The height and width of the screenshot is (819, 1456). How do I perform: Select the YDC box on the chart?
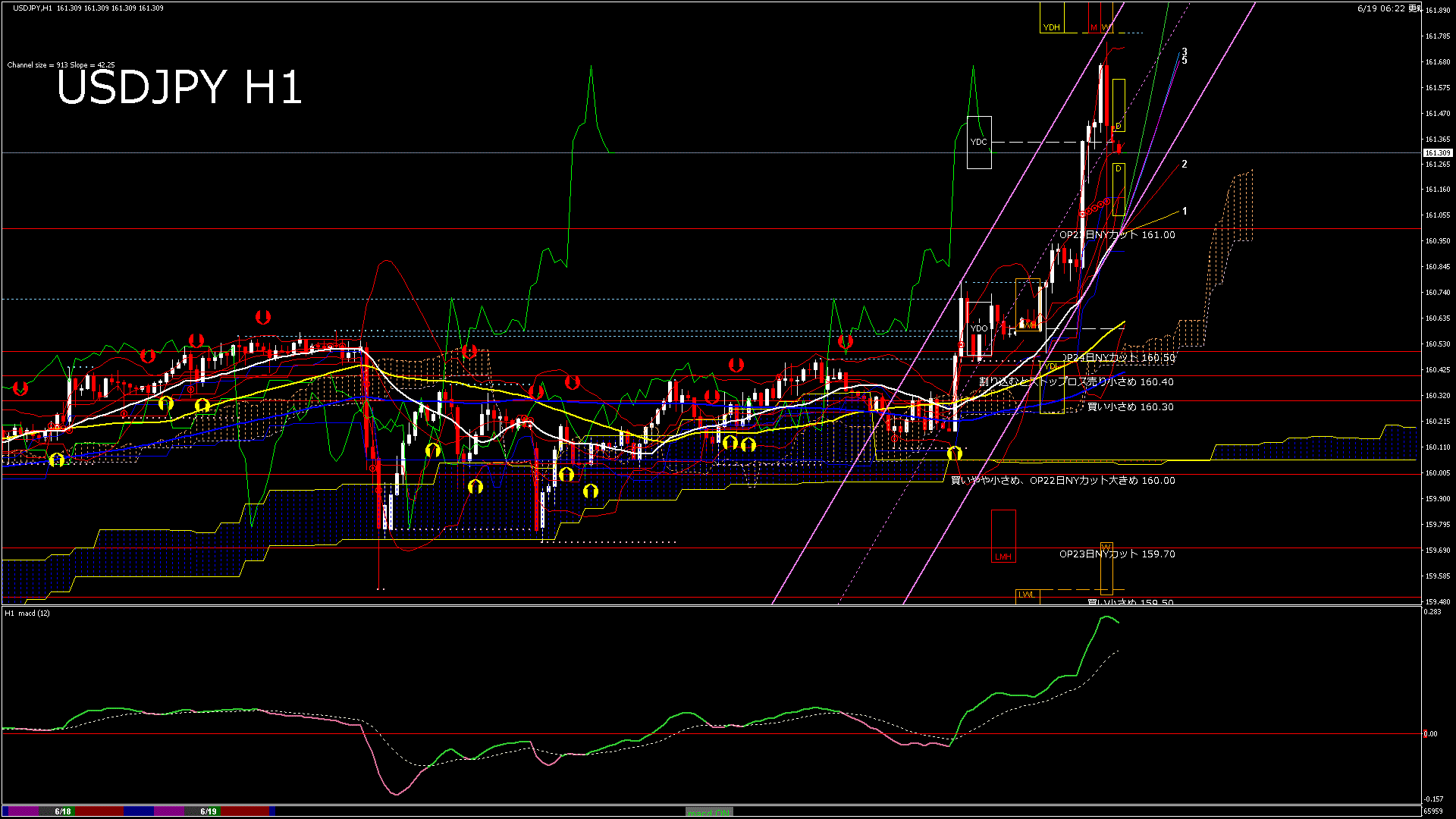coord(979,143)
